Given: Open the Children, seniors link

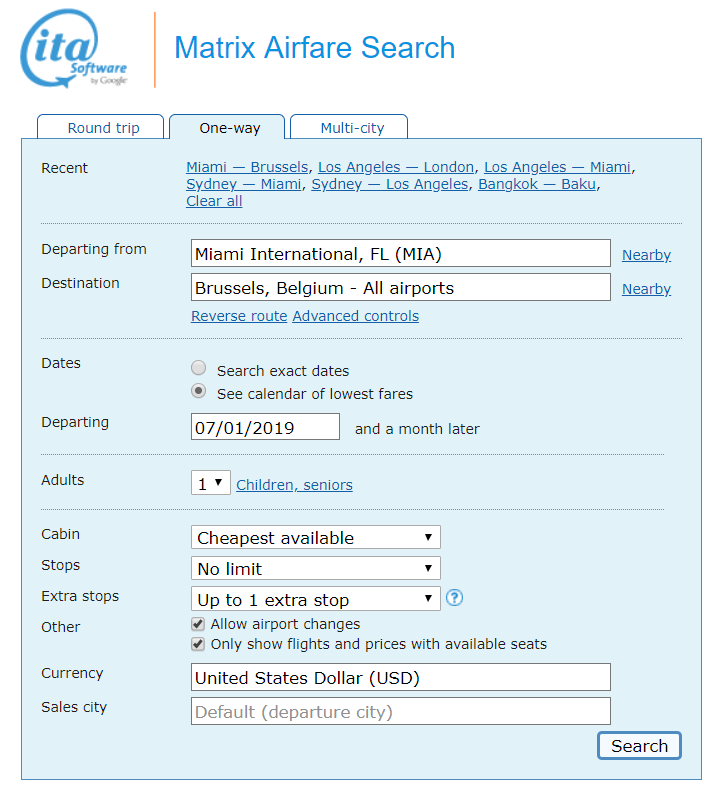Looking at the screenshot, I should [294, 485].
